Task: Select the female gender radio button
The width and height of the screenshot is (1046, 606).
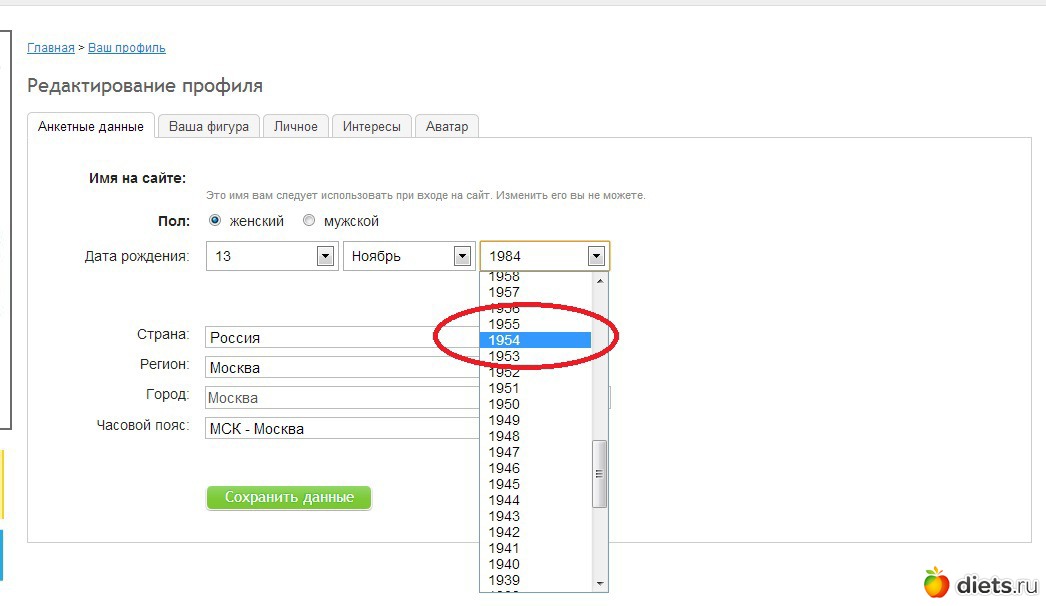Action: point(215,221)
